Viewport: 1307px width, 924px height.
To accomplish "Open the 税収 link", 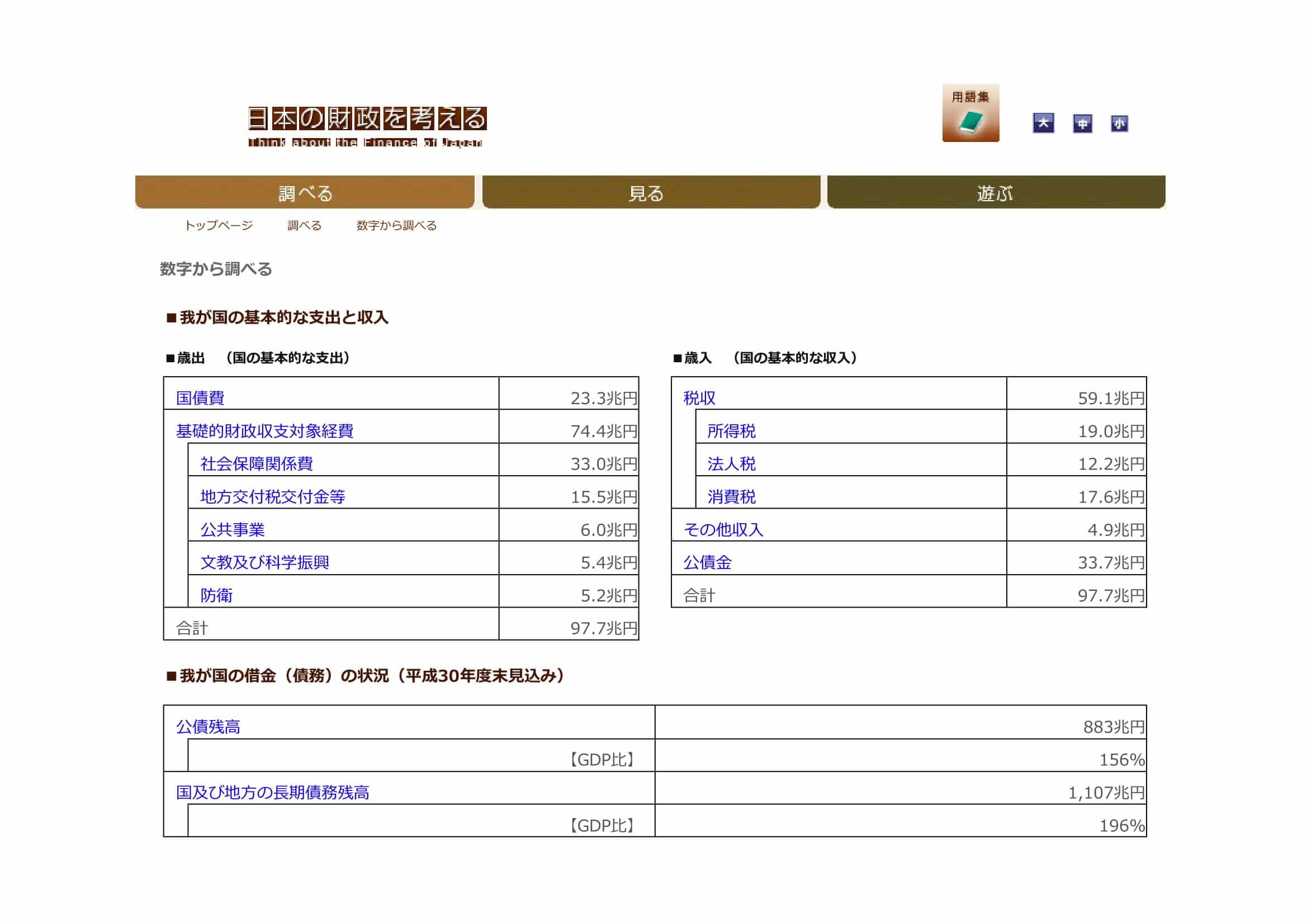I will click(x=699, y=398).
